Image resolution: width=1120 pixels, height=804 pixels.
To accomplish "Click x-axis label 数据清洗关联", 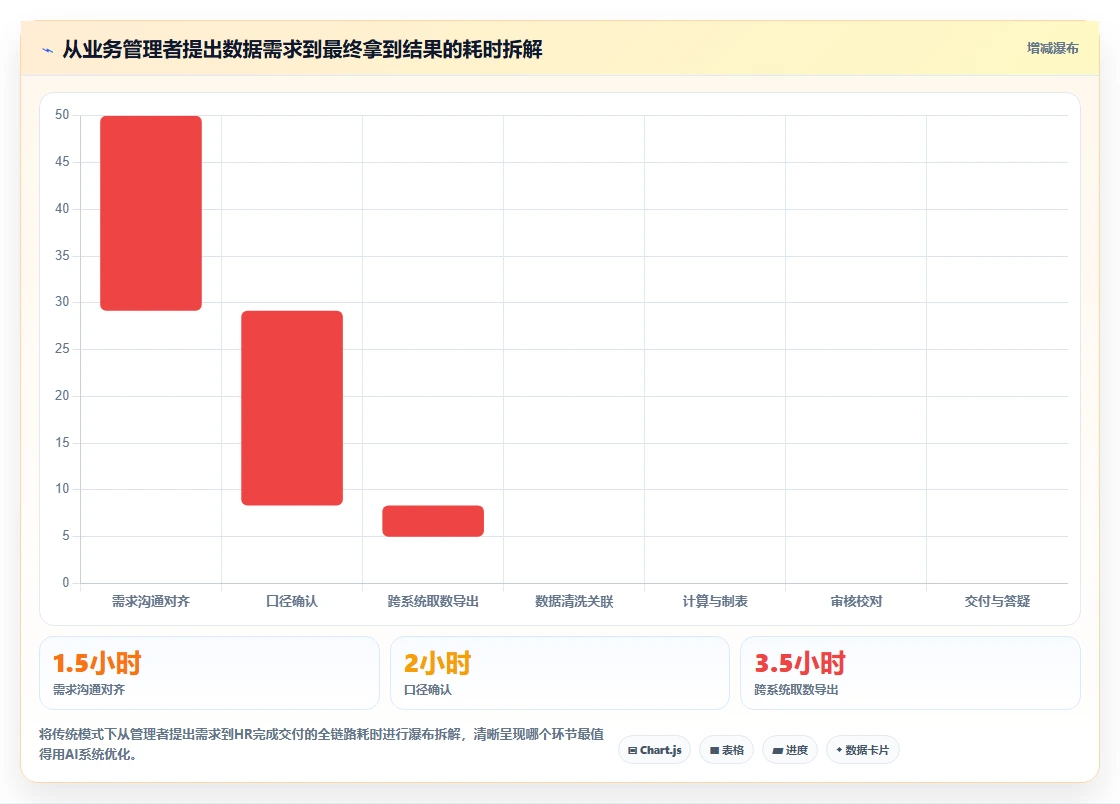I will (574, 601).
